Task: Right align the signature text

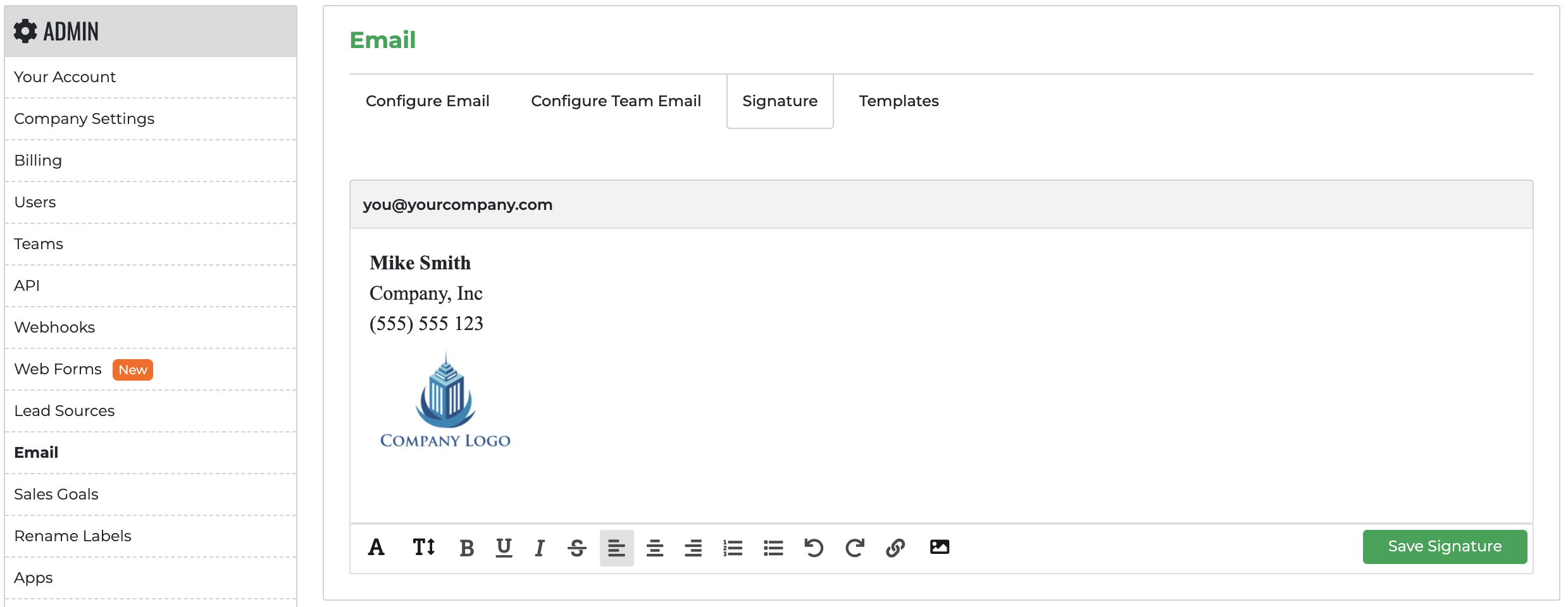Action: [694, 548]
